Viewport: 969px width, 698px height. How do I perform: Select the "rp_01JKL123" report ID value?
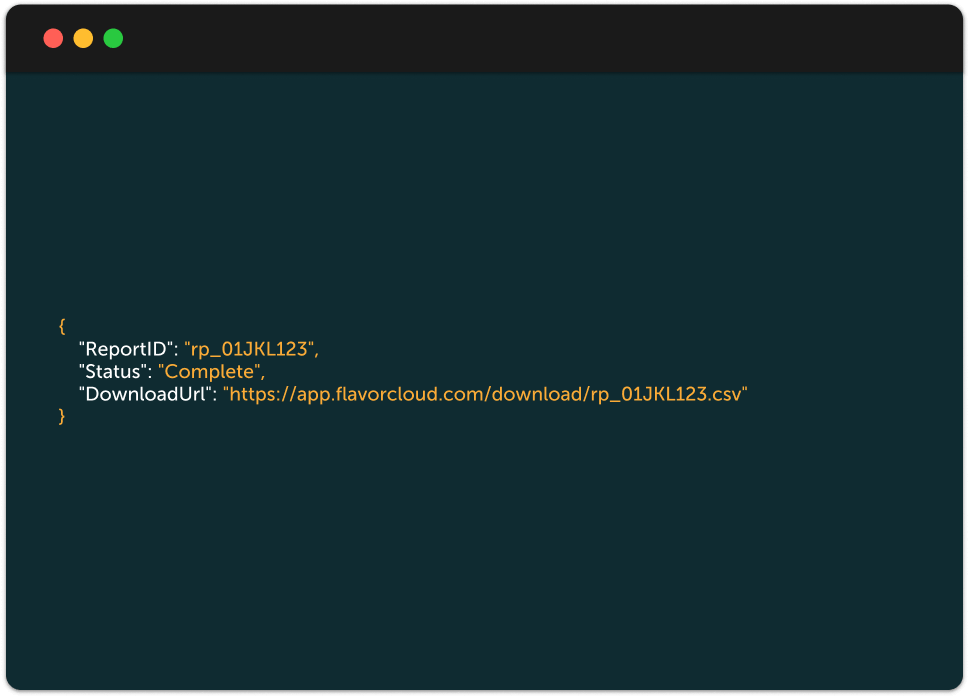[249, 350]
